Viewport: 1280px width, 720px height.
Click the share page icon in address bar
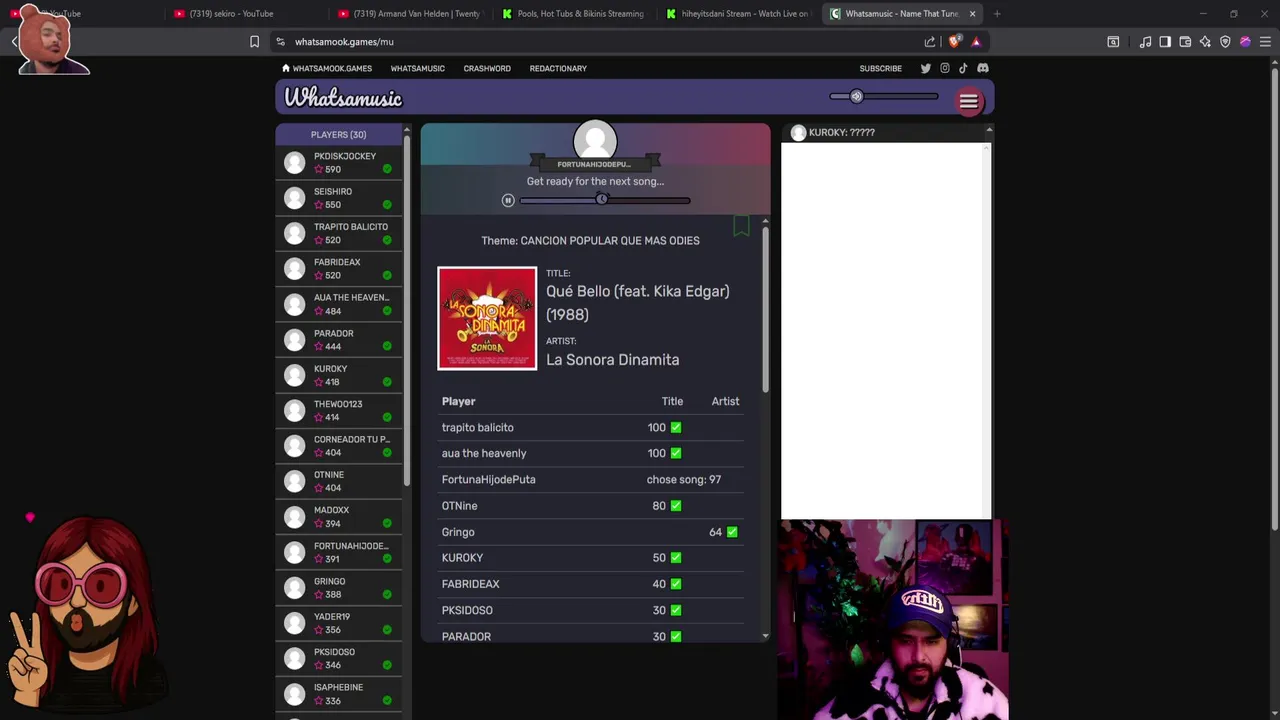coord(930,42)
